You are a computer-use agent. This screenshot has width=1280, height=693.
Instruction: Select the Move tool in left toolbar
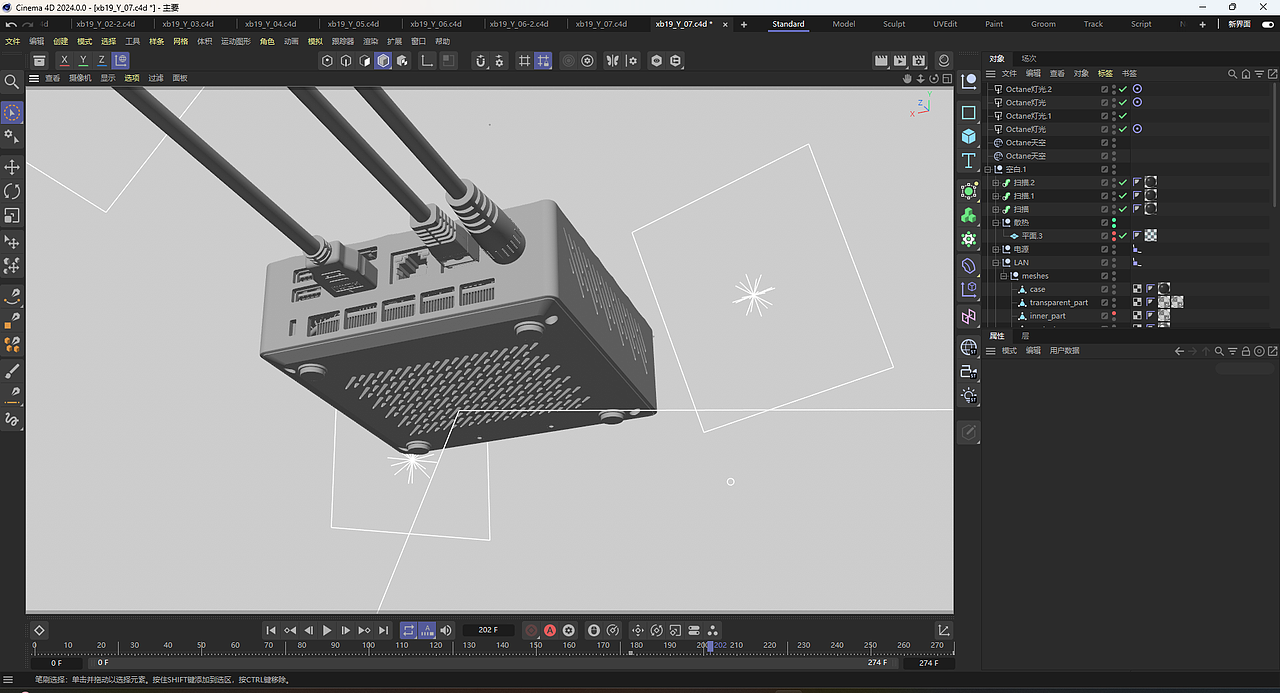[12, 167]
